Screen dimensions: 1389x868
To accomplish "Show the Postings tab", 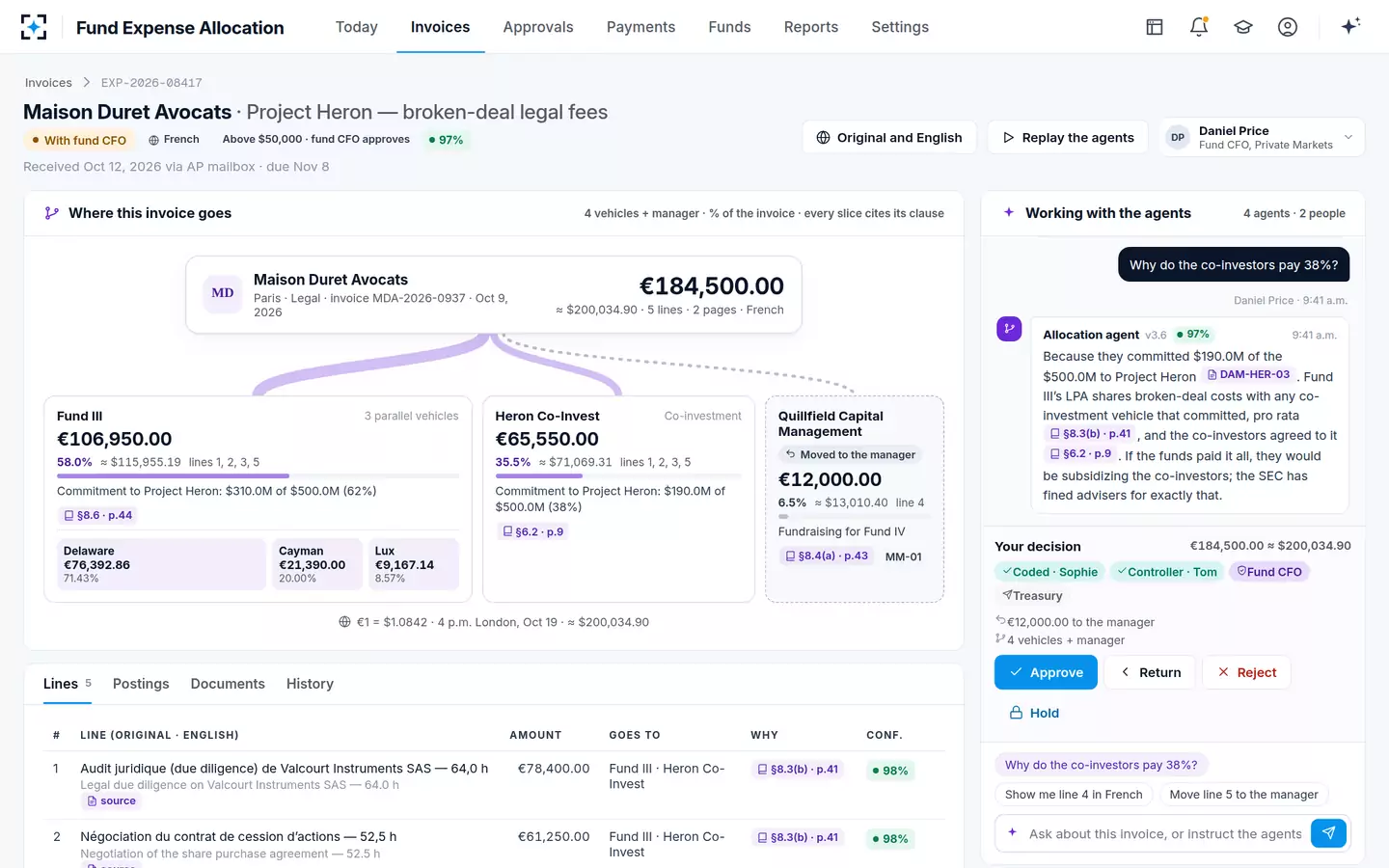I will point(141,684).
